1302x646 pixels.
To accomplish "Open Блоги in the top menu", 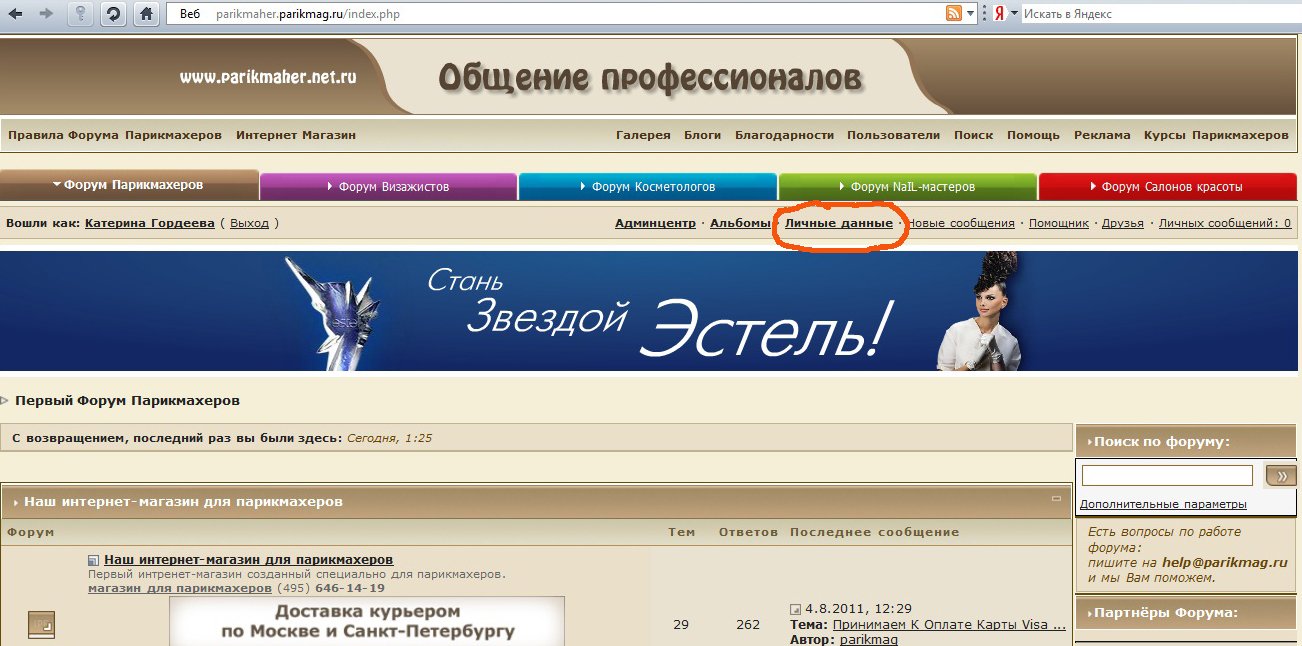I will click(x=703, y=135).
